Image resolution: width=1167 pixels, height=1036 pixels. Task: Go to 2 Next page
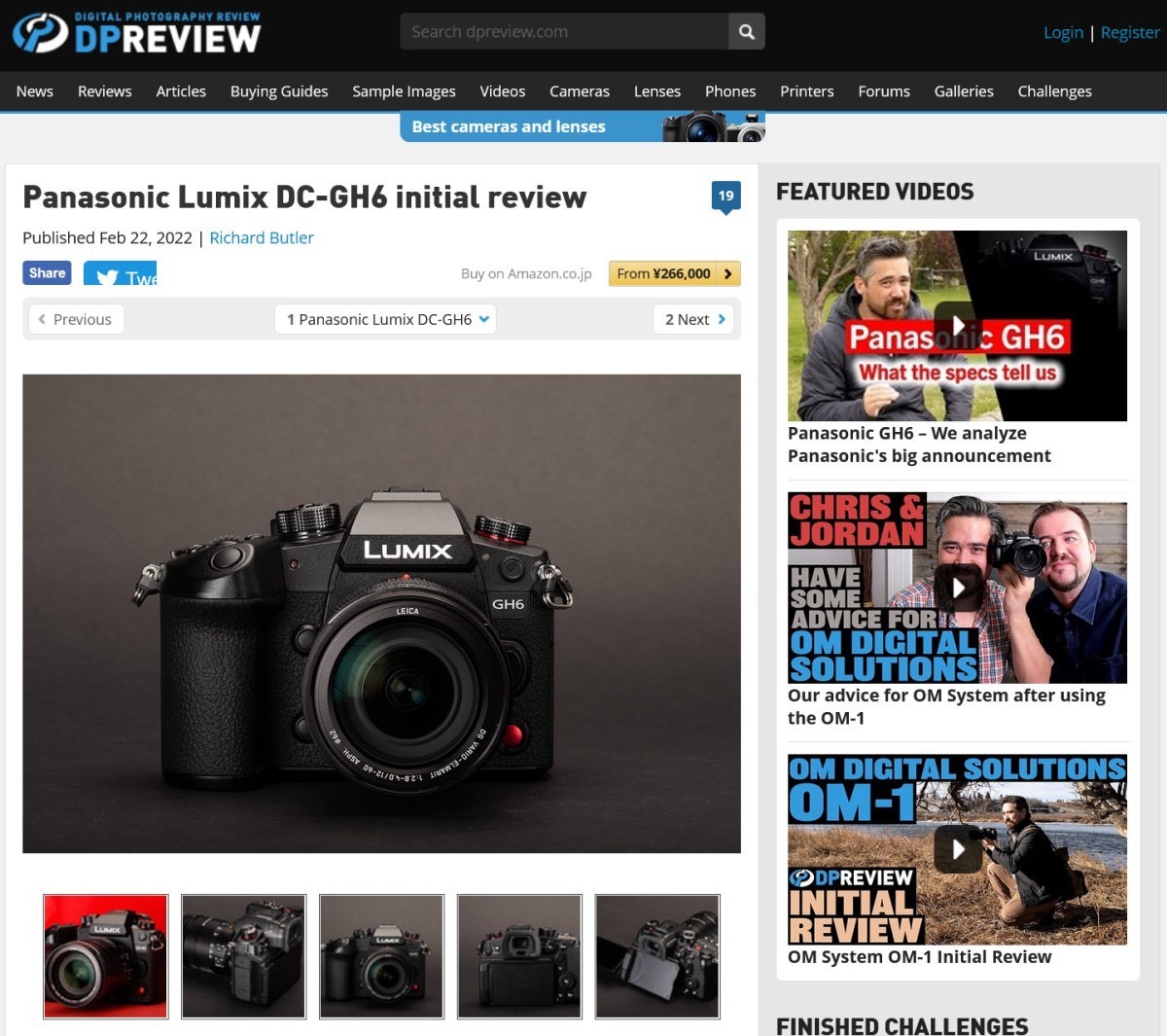coord(693,319)
